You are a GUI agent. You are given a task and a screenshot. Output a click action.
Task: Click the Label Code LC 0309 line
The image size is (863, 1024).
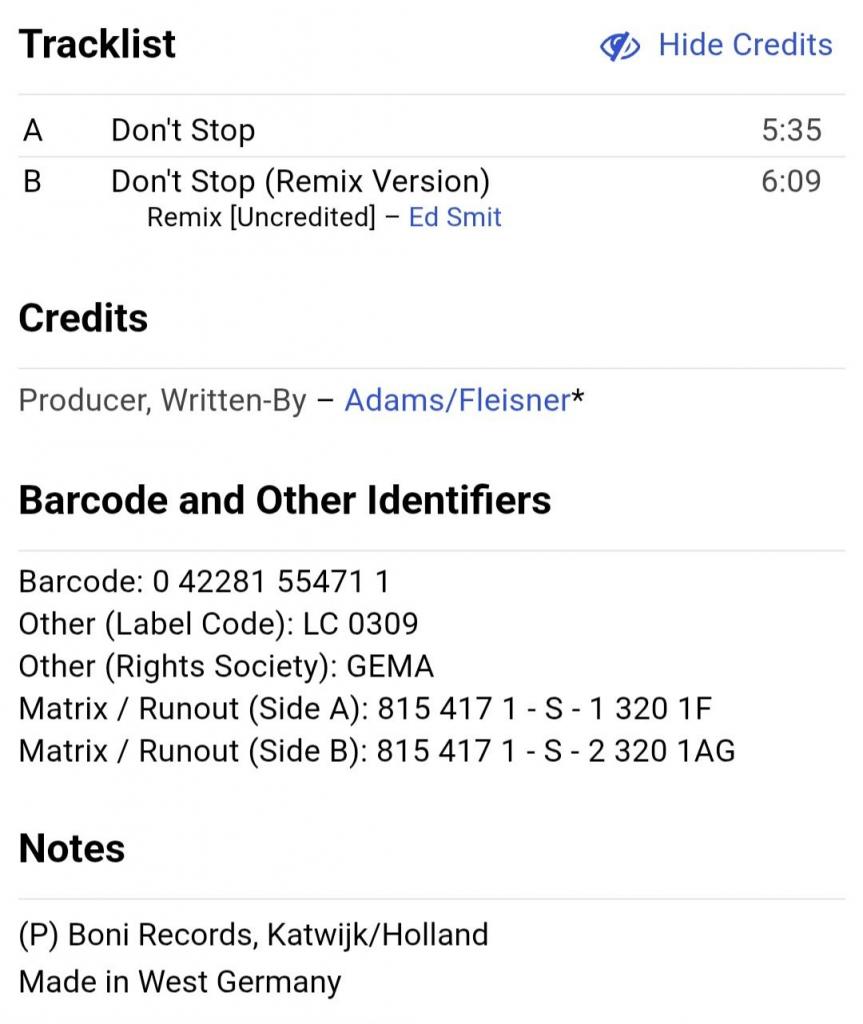click(x=218, y=624)
